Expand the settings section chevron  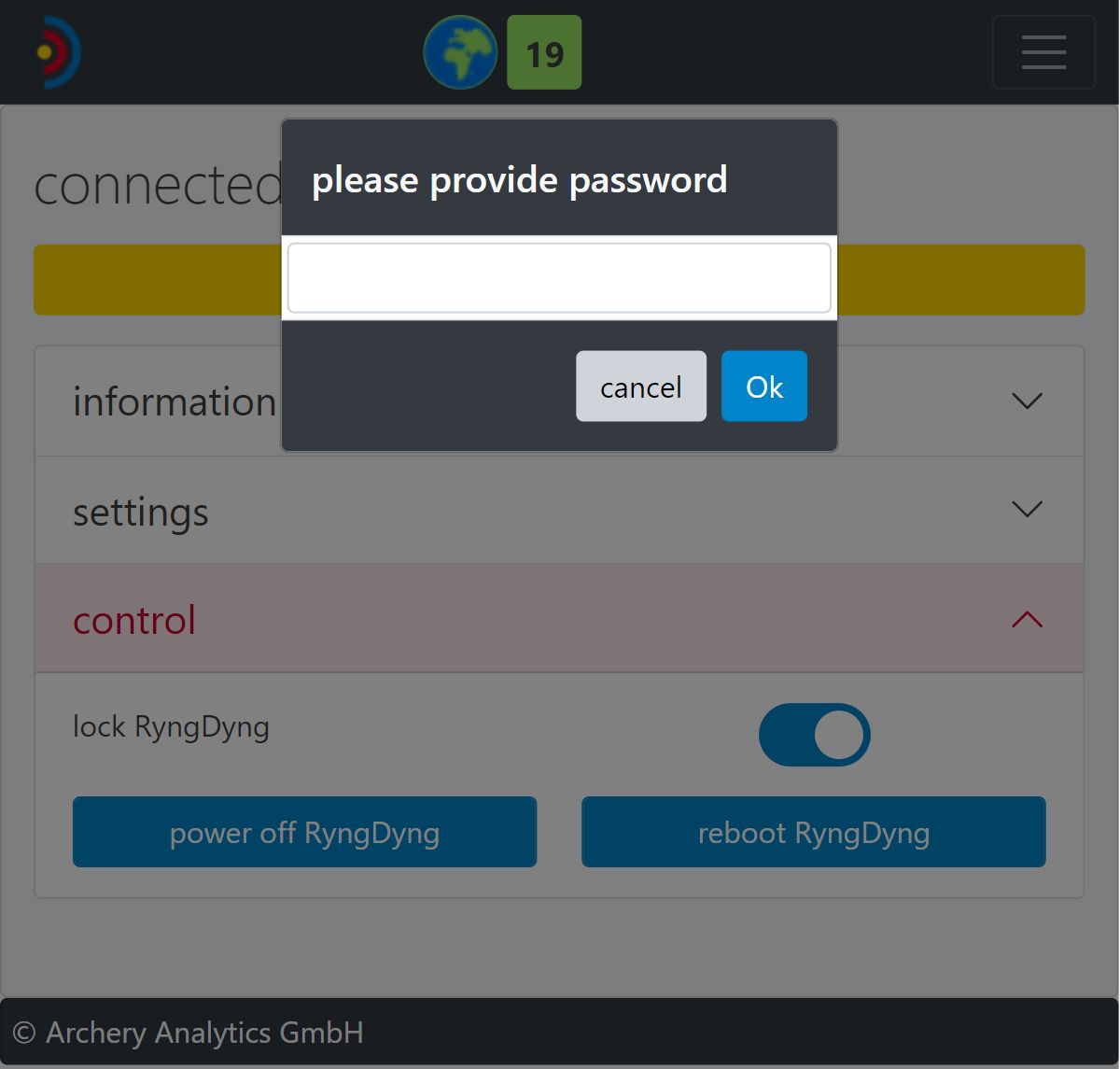pyautogui.click(x=1027, y=510)
